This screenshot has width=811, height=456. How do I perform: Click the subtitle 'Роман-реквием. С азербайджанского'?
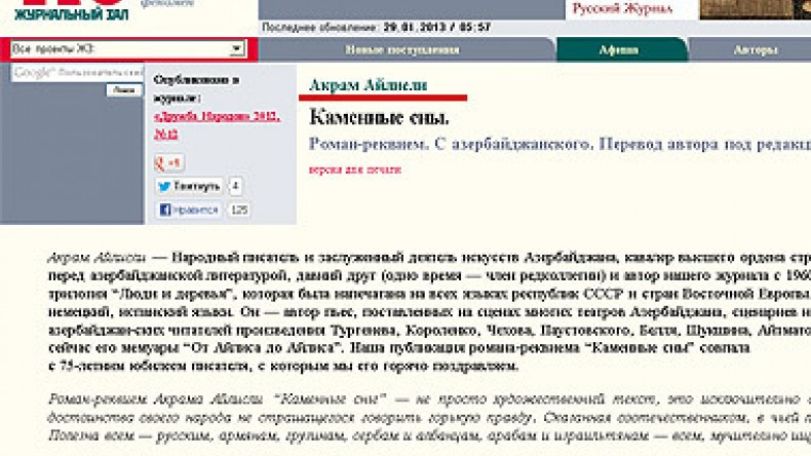point(449,144)
